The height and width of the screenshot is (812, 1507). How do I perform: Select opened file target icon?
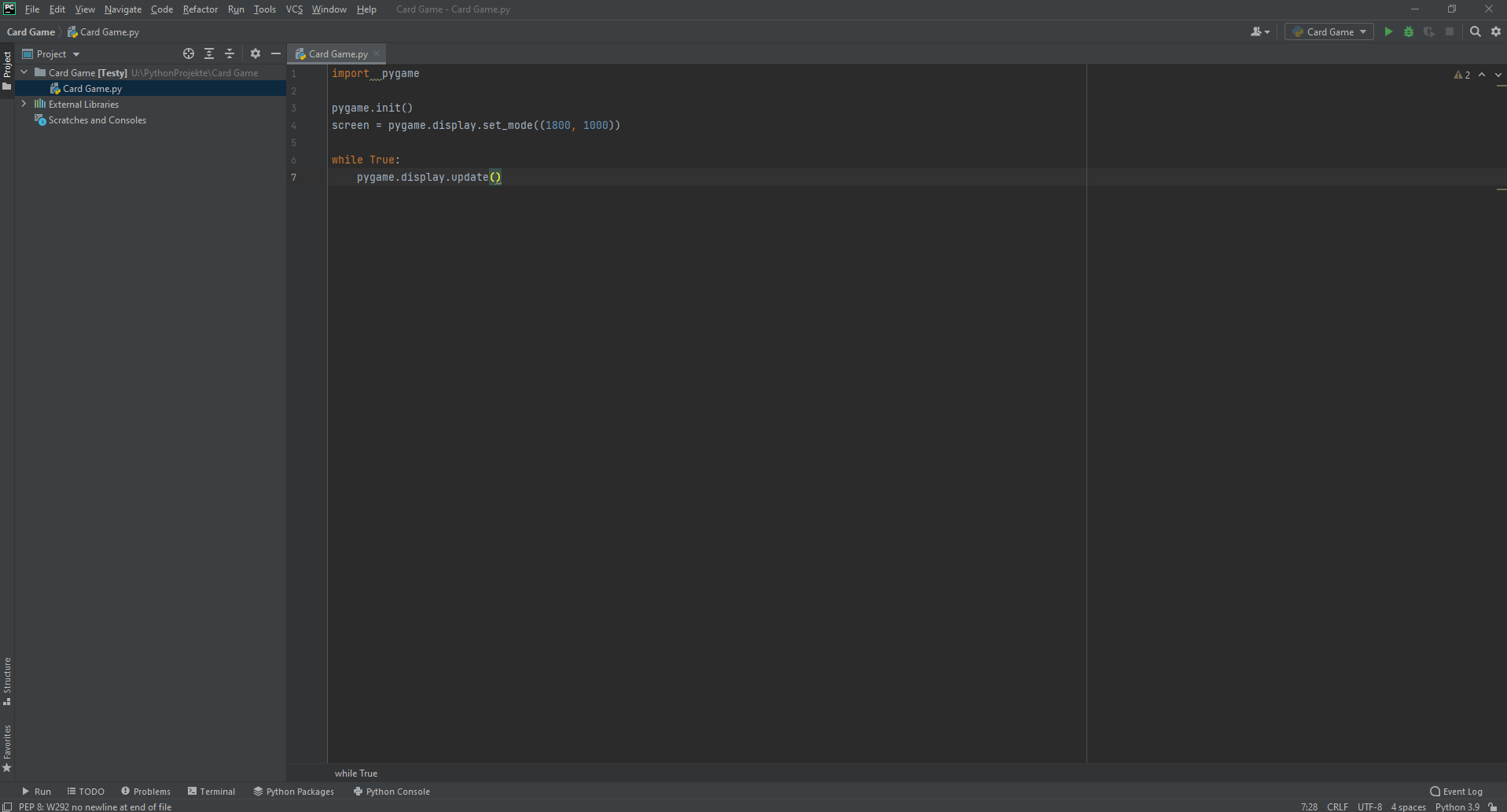[x=189, y=53]
